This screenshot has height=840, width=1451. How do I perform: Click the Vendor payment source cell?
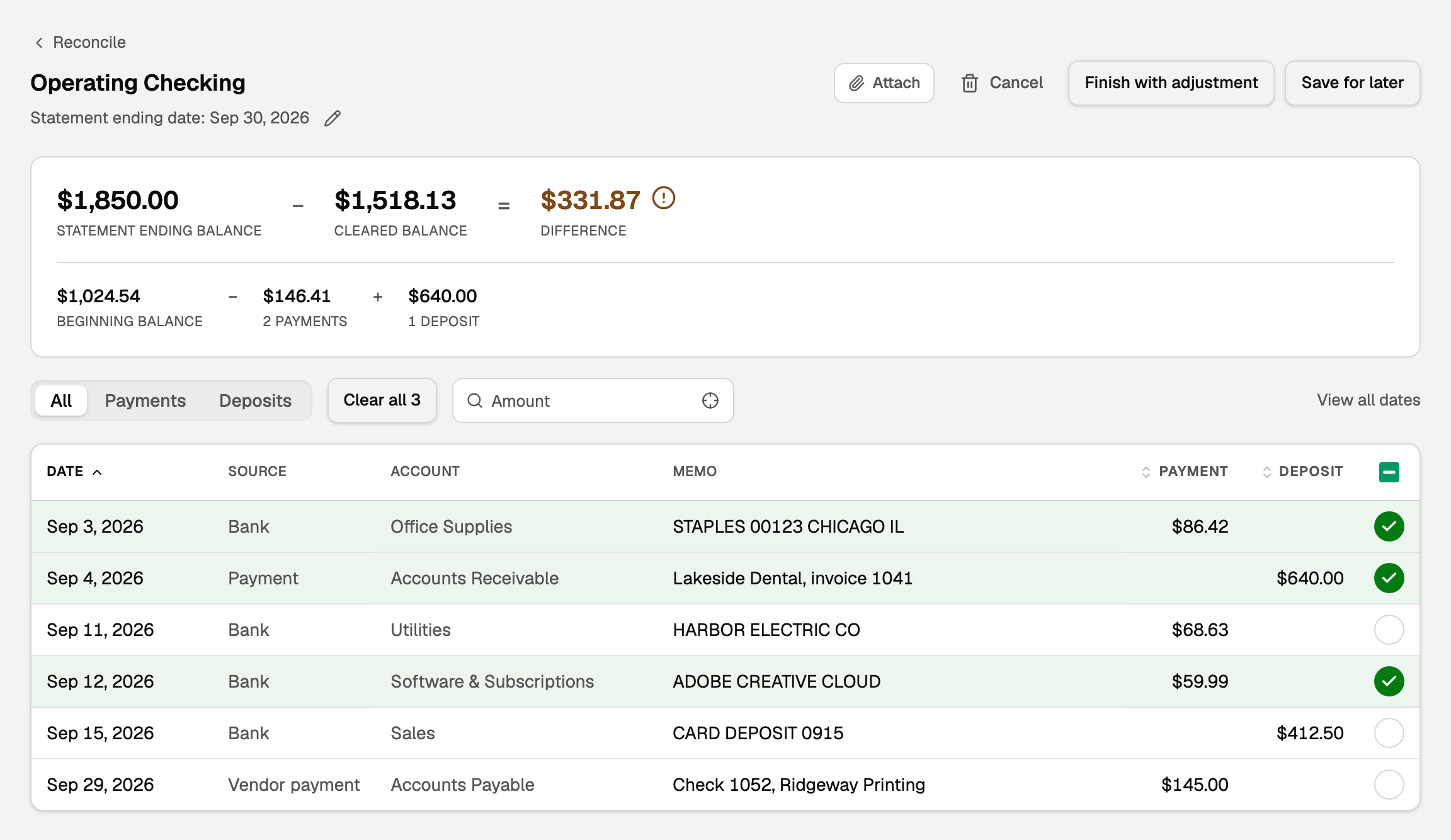(293, 785)
